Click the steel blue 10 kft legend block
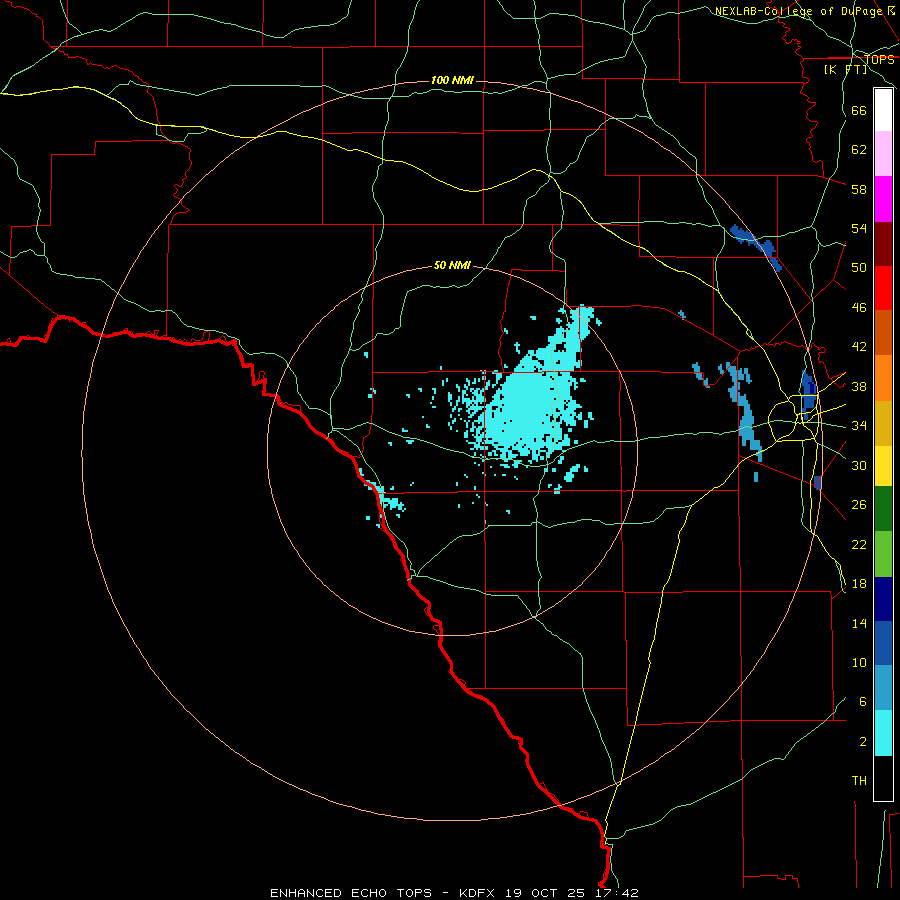This screenshot has width=900, height=900. point(883,688)
